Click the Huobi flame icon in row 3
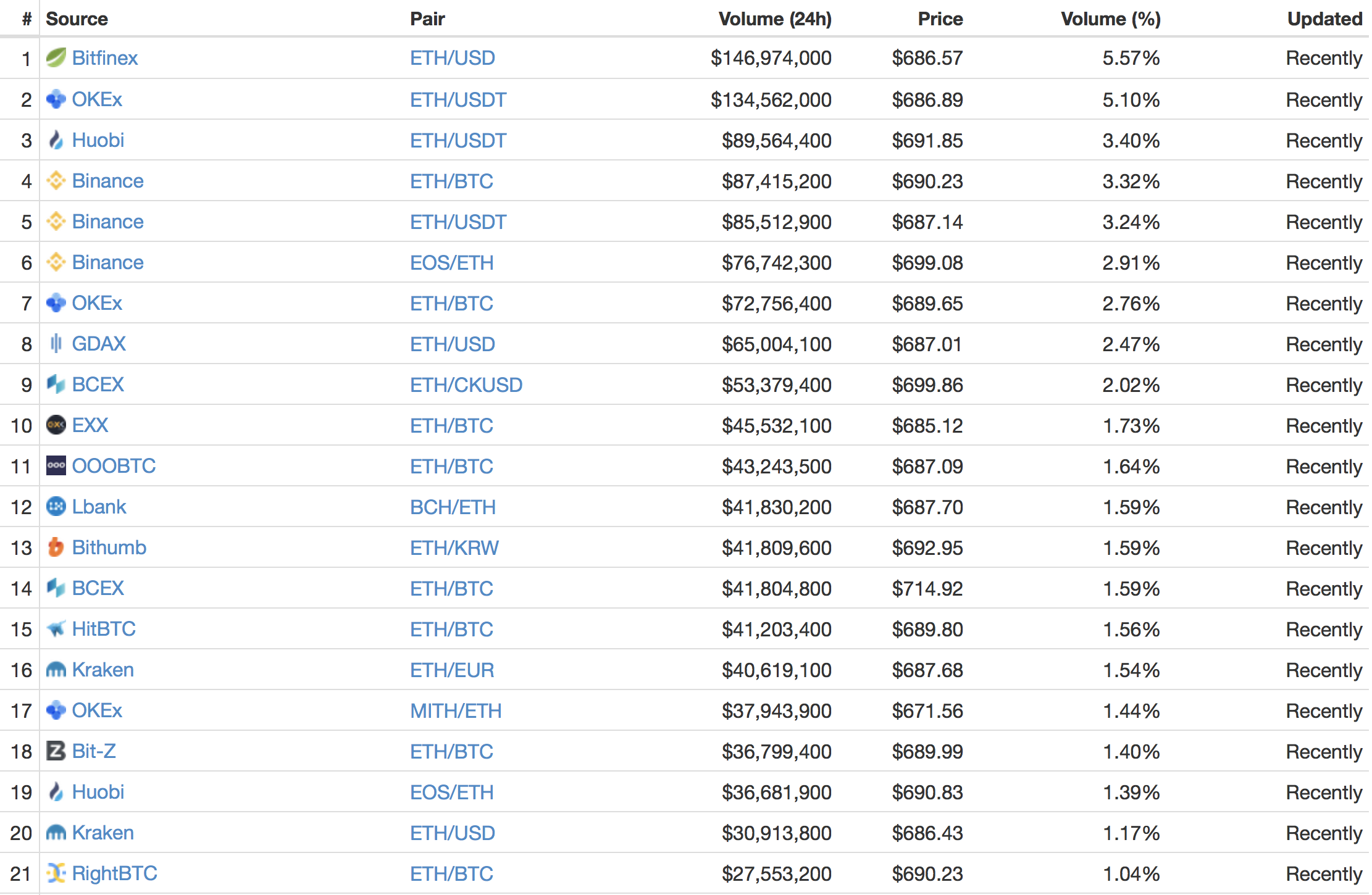 point(56,139)
